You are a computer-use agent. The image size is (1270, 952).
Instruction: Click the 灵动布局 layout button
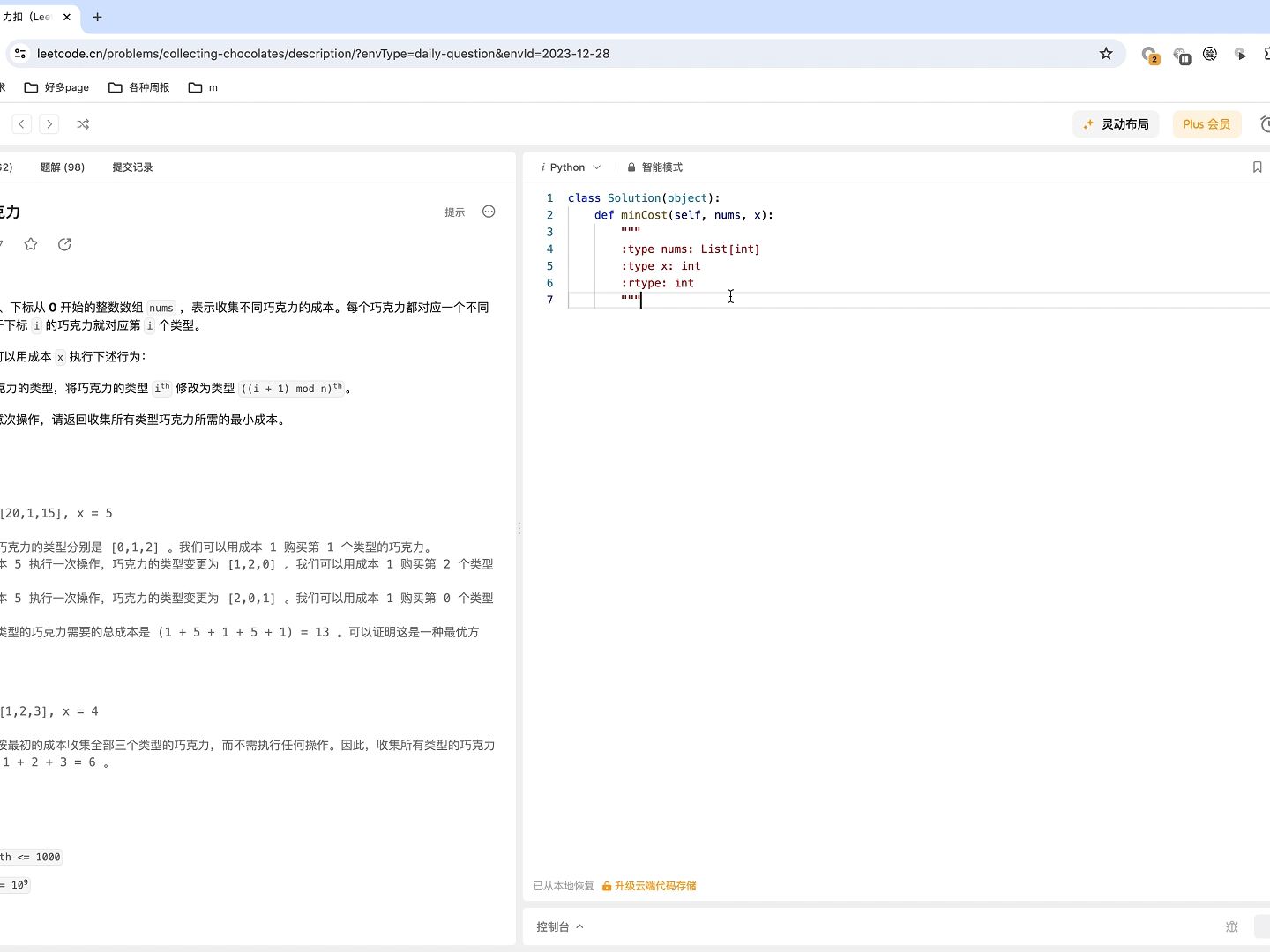pyautogui.click(x=1116, y=124)
